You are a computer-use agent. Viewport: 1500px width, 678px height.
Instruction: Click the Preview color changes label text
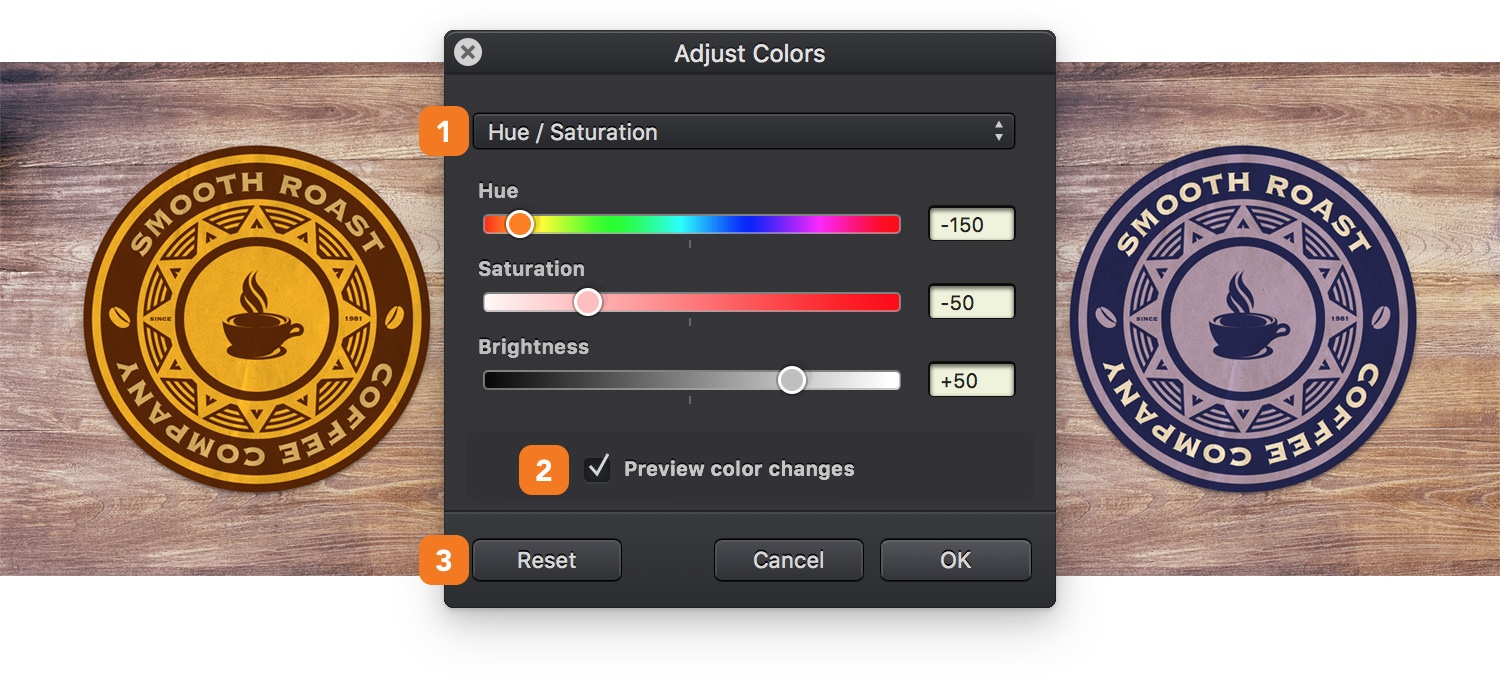739,469
